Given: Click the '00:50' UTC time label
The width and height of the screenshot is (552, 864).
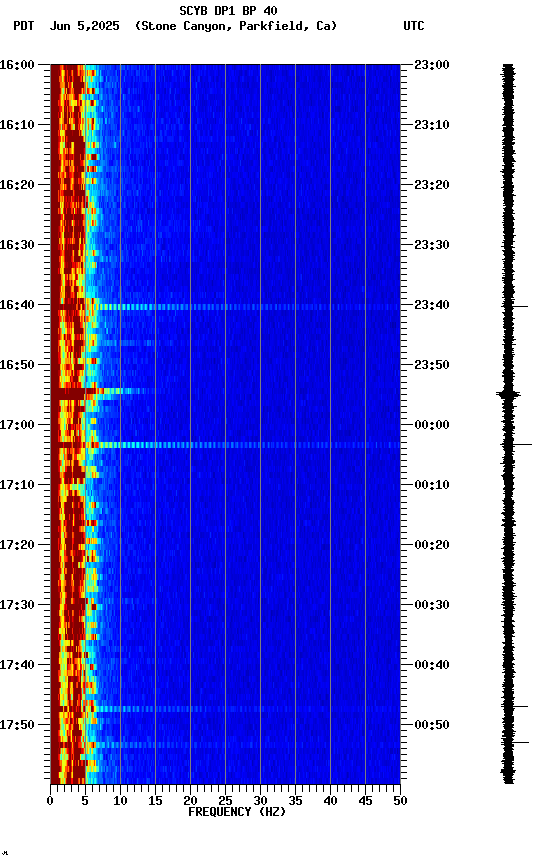Looking at the screenshot, I should point(432,725).
